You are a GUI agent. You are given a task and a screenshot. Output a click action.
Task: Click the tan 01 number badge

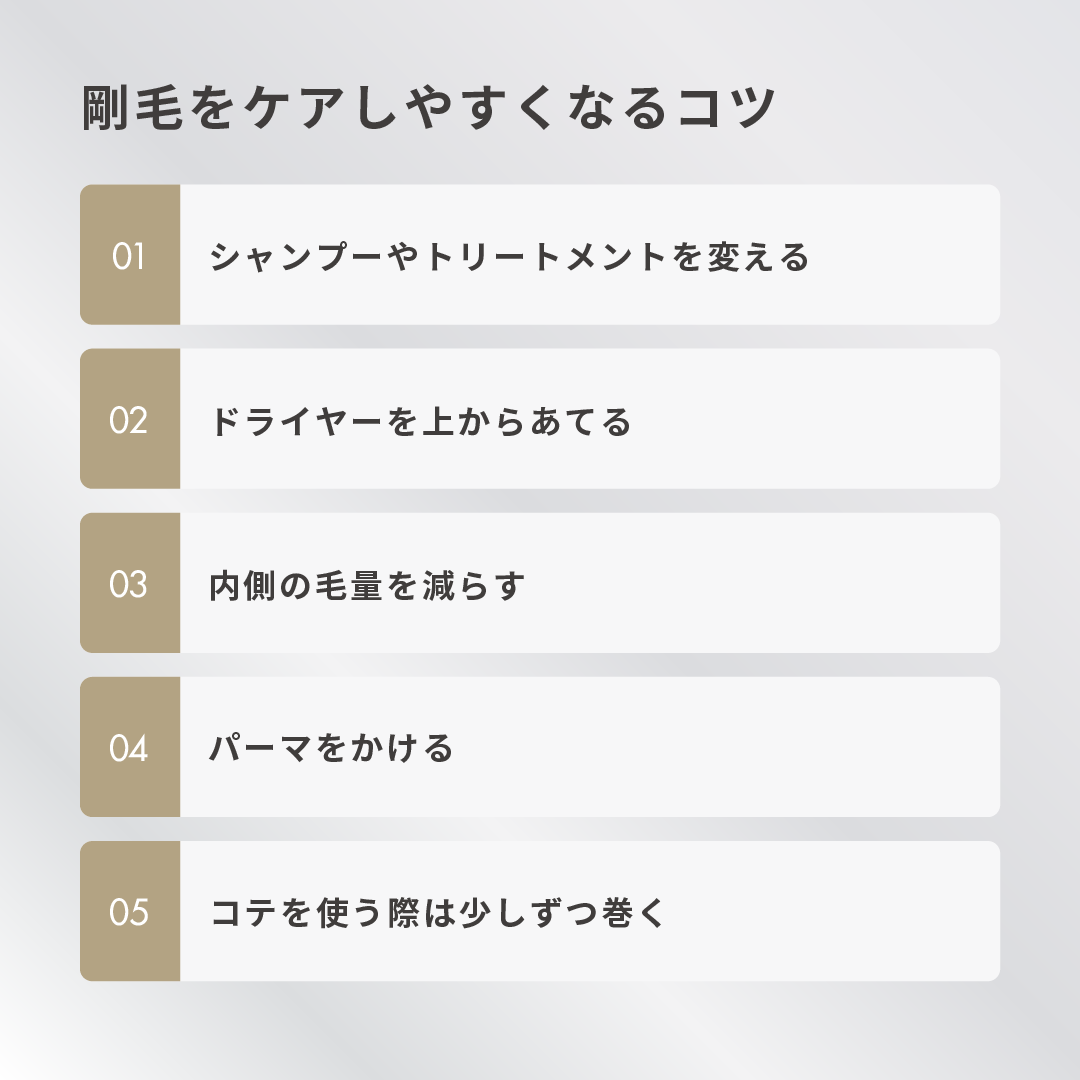(x=130, y=255)
